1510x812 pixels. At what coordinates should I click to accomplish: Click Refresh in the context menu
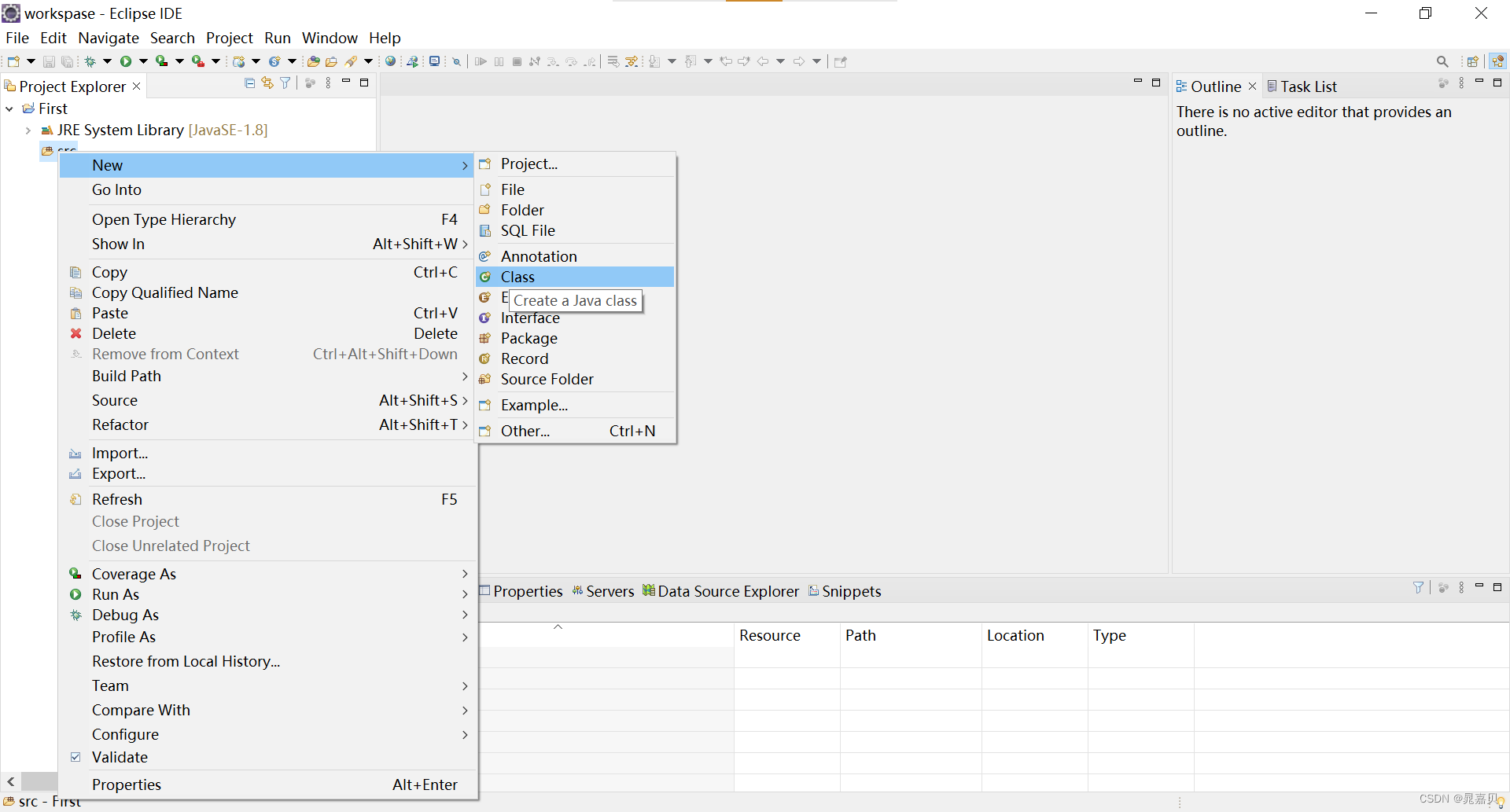(267, 499)
